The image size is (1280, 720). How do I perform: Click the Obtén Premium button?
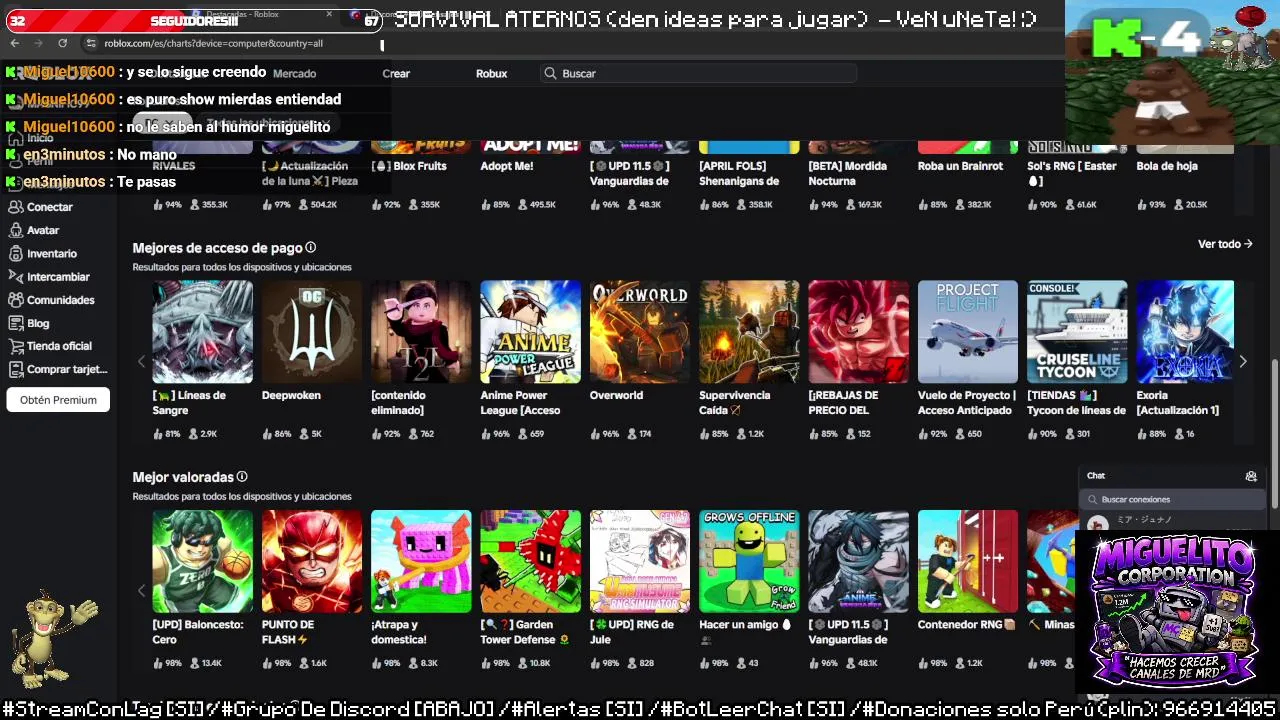[58, 400]
